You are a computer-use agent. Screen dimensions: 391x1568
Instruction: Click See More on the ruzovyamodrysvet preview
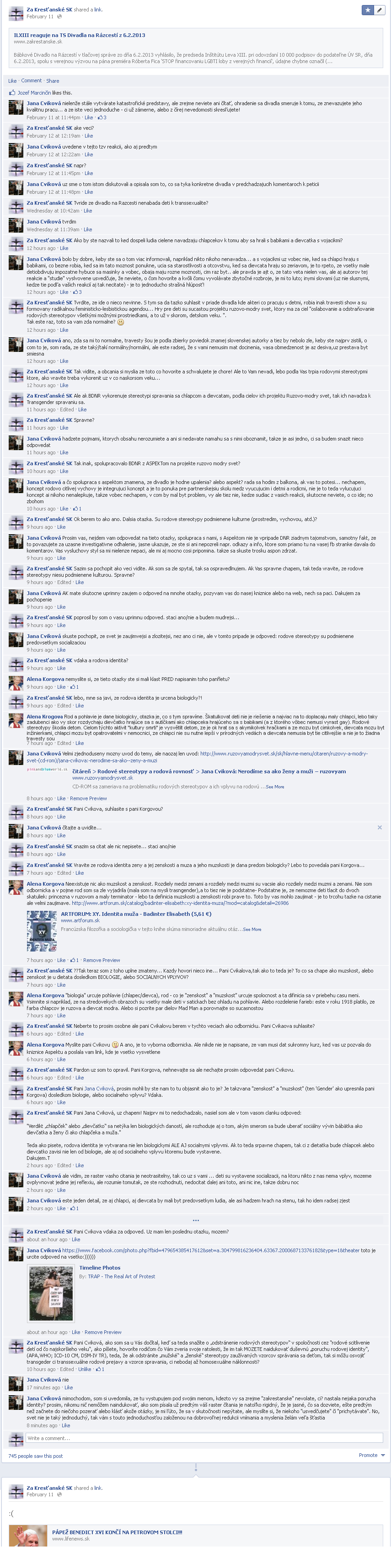coord(275,787)
